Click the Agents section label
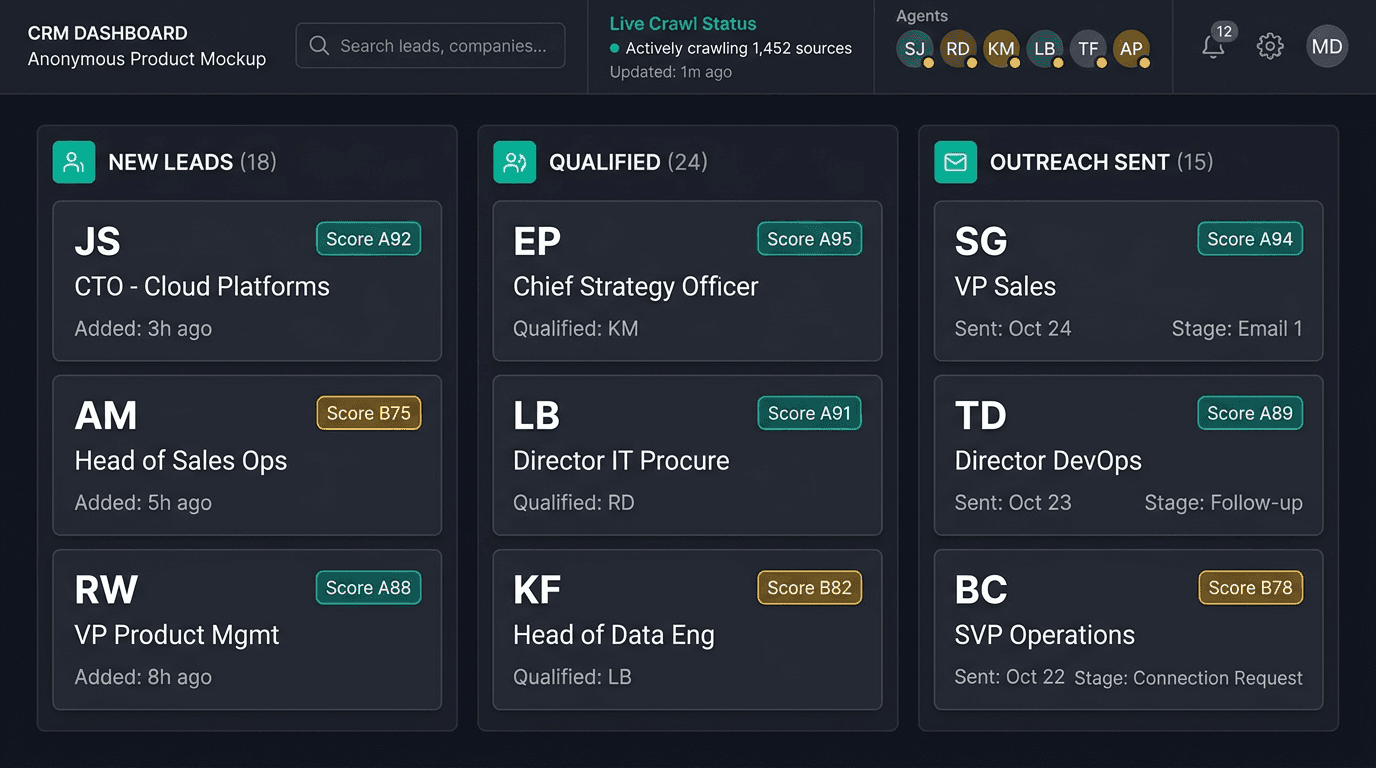This screenshot has height=768, width=1376. click(x=921, y=15)
